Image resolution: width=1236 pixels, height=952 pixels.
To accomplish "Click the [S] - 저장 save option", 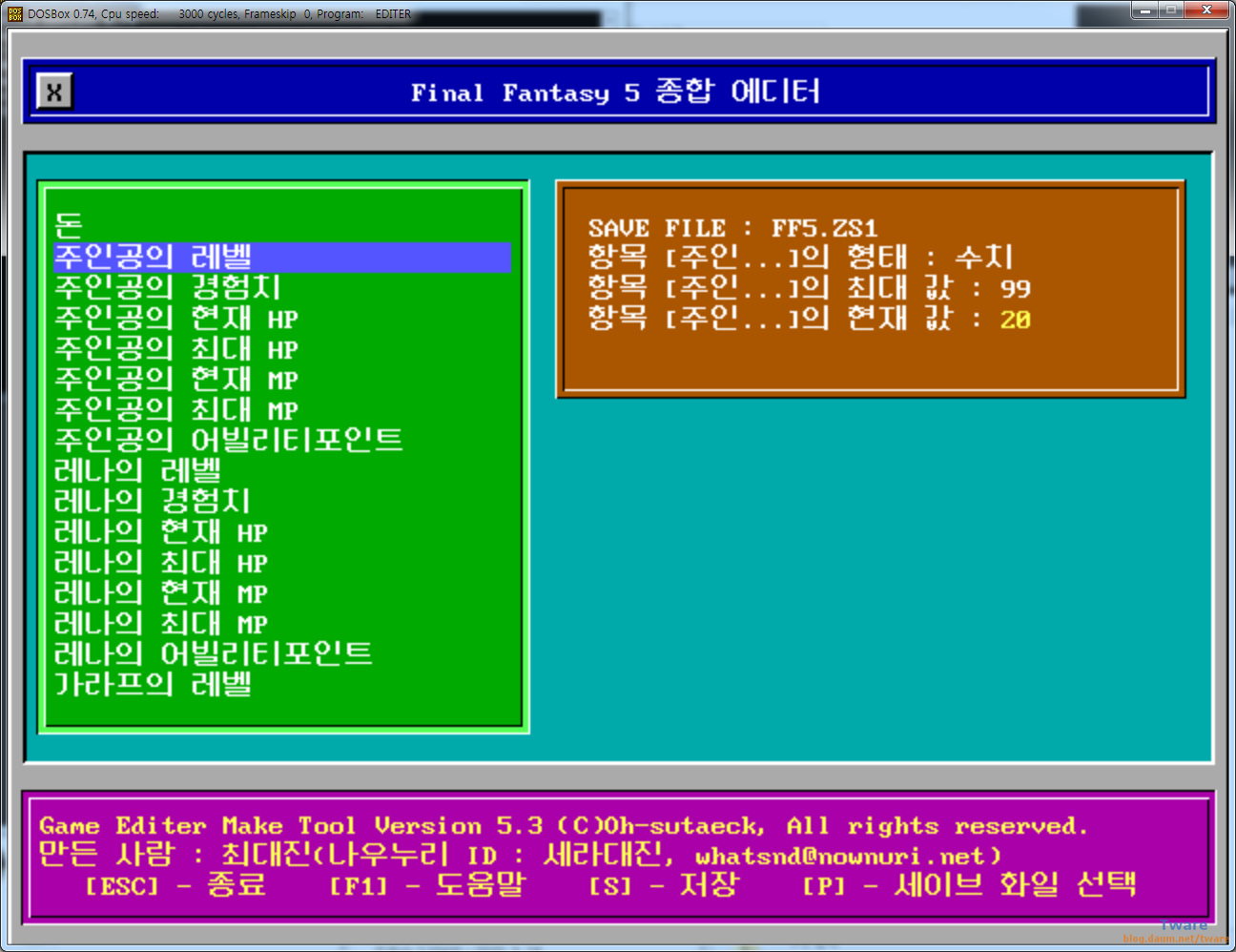I will tap(664, 885).
